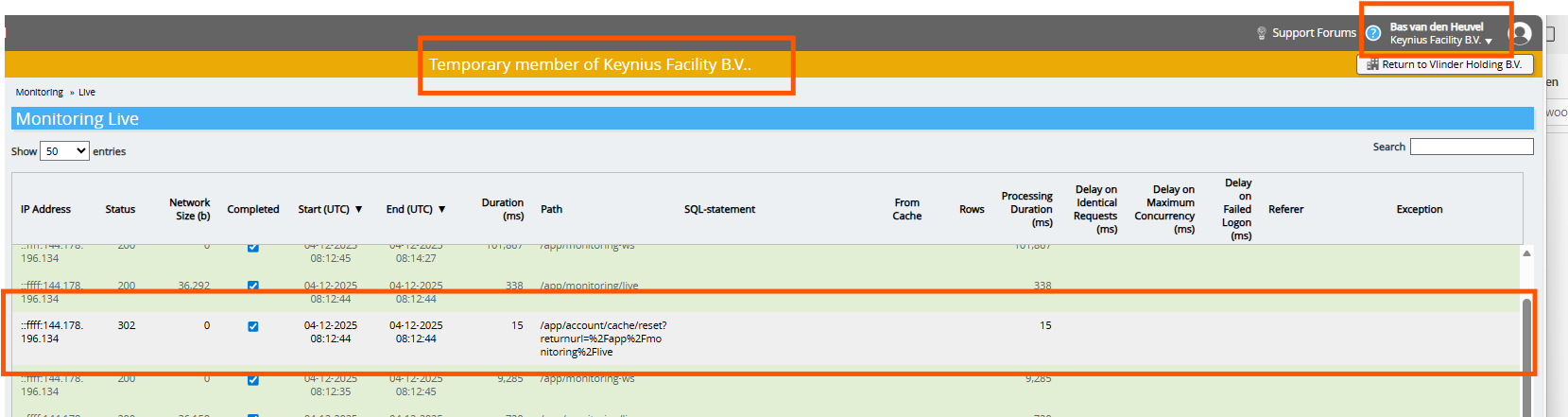Click the building icon on the Return button
Viewport: 1568px width, 417px height.
click(1372, 64)
